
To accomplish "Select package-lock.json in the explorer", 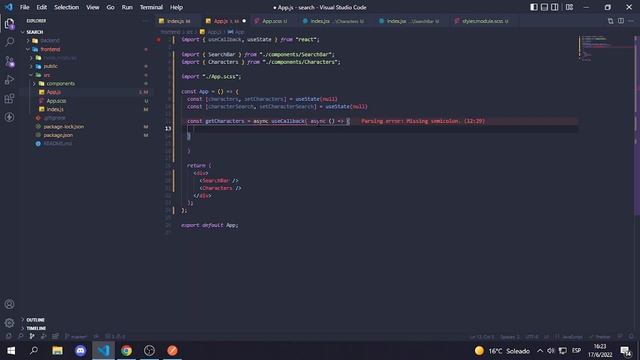I will click(x=64, y=126).
